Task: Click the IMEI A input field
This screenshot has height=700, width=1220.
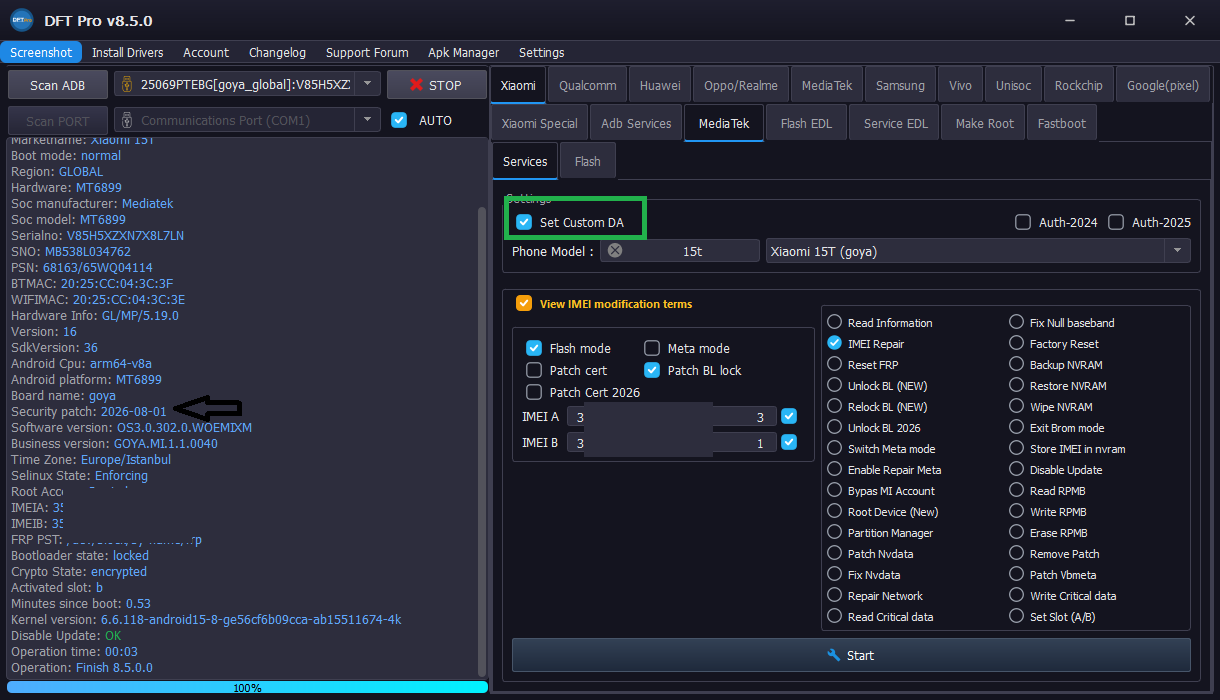Action: click(x=671, y=416)
